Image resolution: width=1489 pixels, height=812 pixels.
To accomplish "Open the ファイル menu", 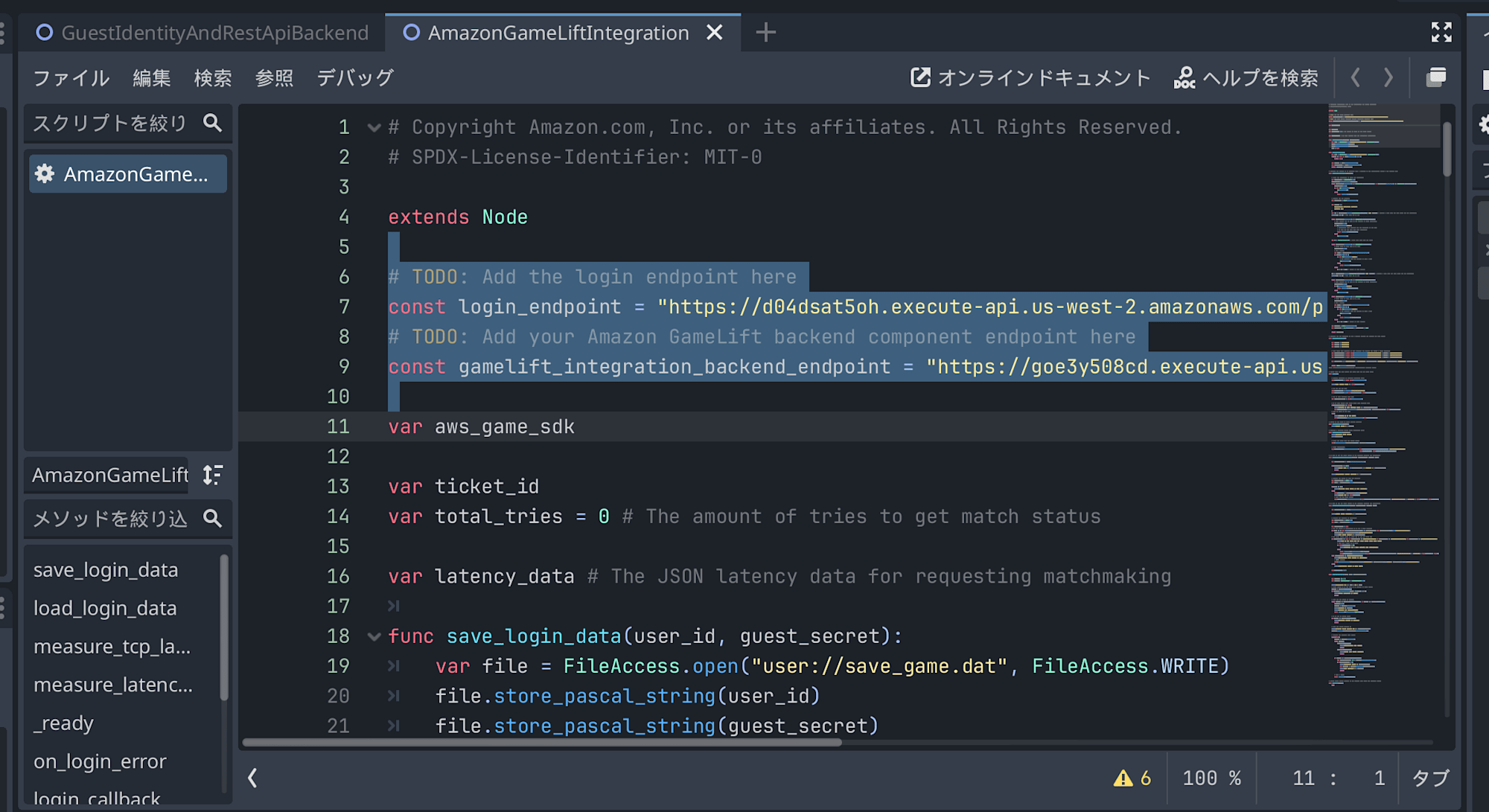I will [x=71, y=77].
